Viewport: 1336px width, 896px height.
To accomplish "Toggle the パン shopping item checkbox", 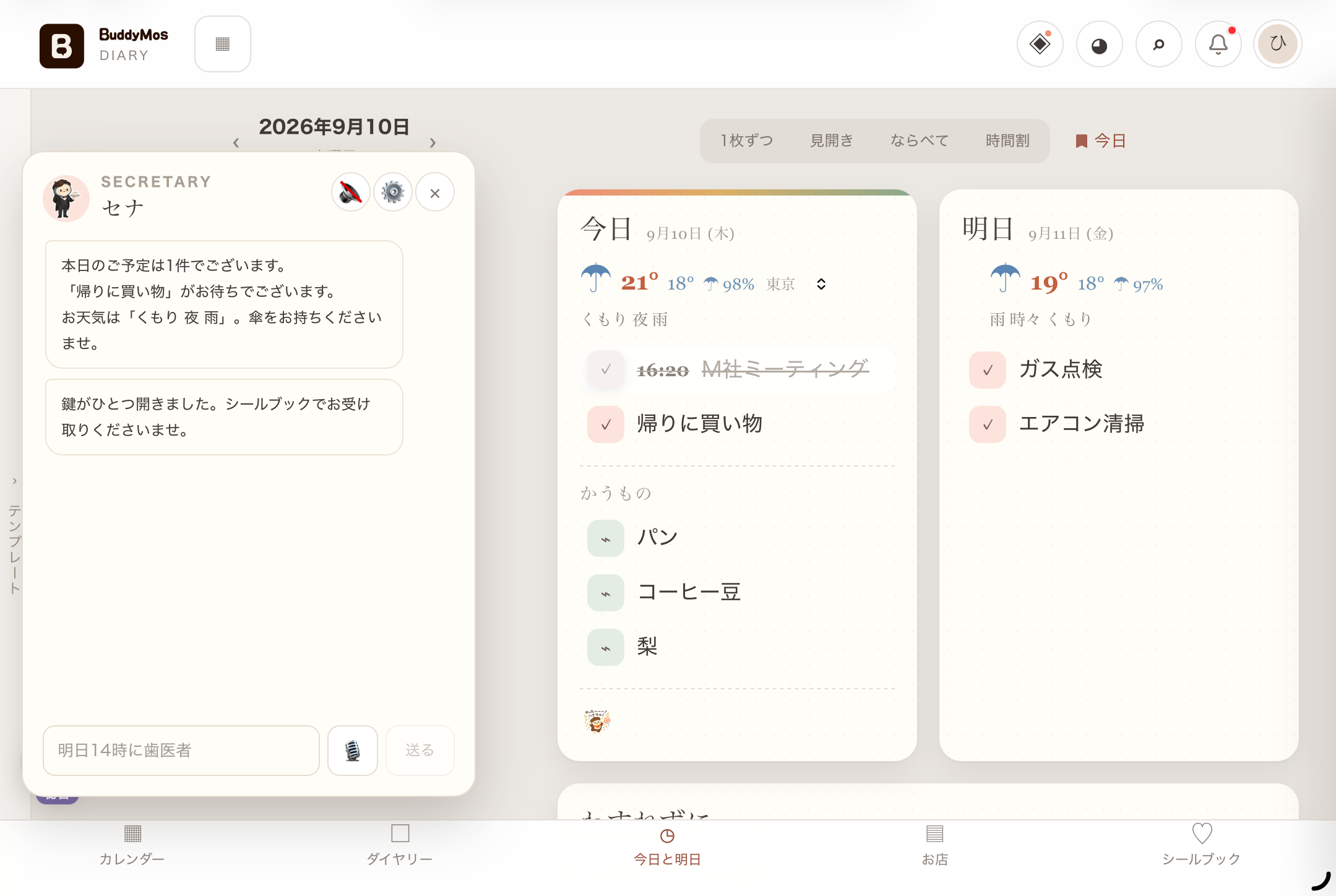I will (x=606, y=538).
